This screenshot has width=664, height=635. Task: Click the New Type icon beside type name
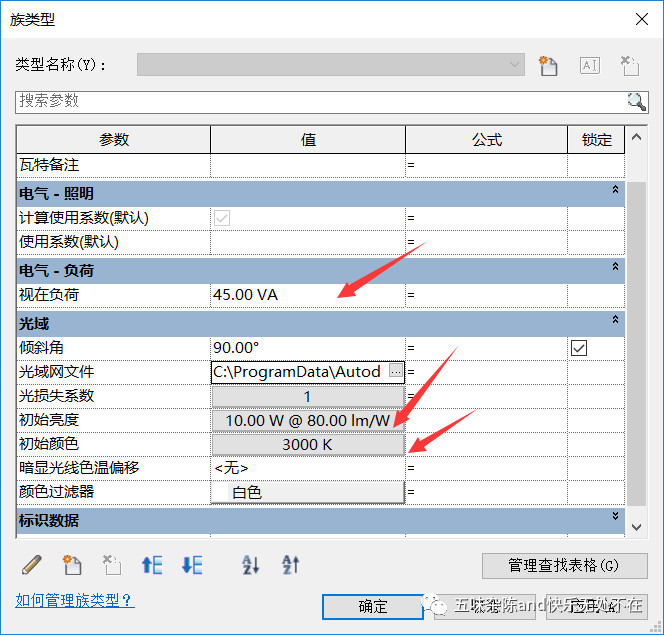(x=548, y=66)
